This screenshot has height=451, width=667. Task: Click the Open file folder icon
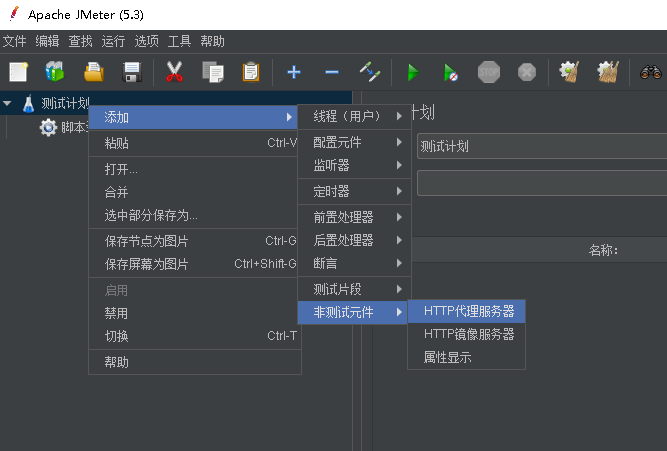point(94,72)
